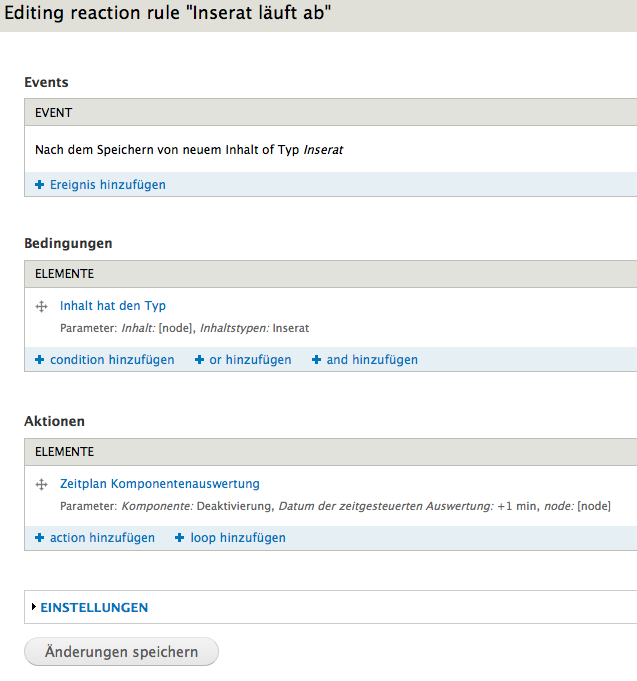
Task: Click the 'and hinzufügen' link text
Action: tap(372, 360)
